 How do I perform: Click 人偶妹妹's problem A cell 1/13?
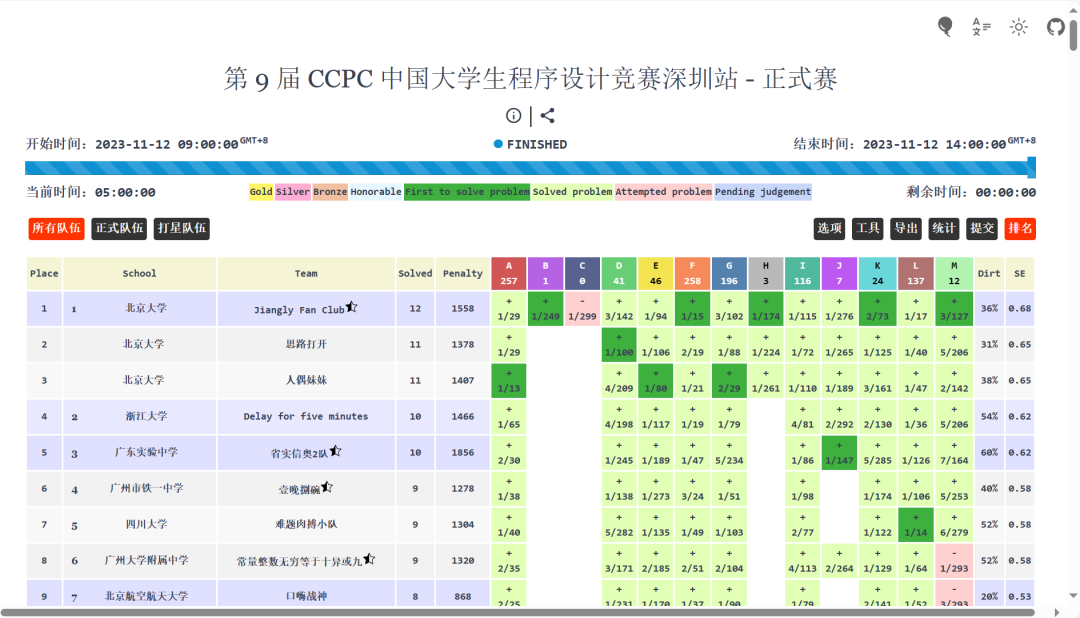coord(508,380)
